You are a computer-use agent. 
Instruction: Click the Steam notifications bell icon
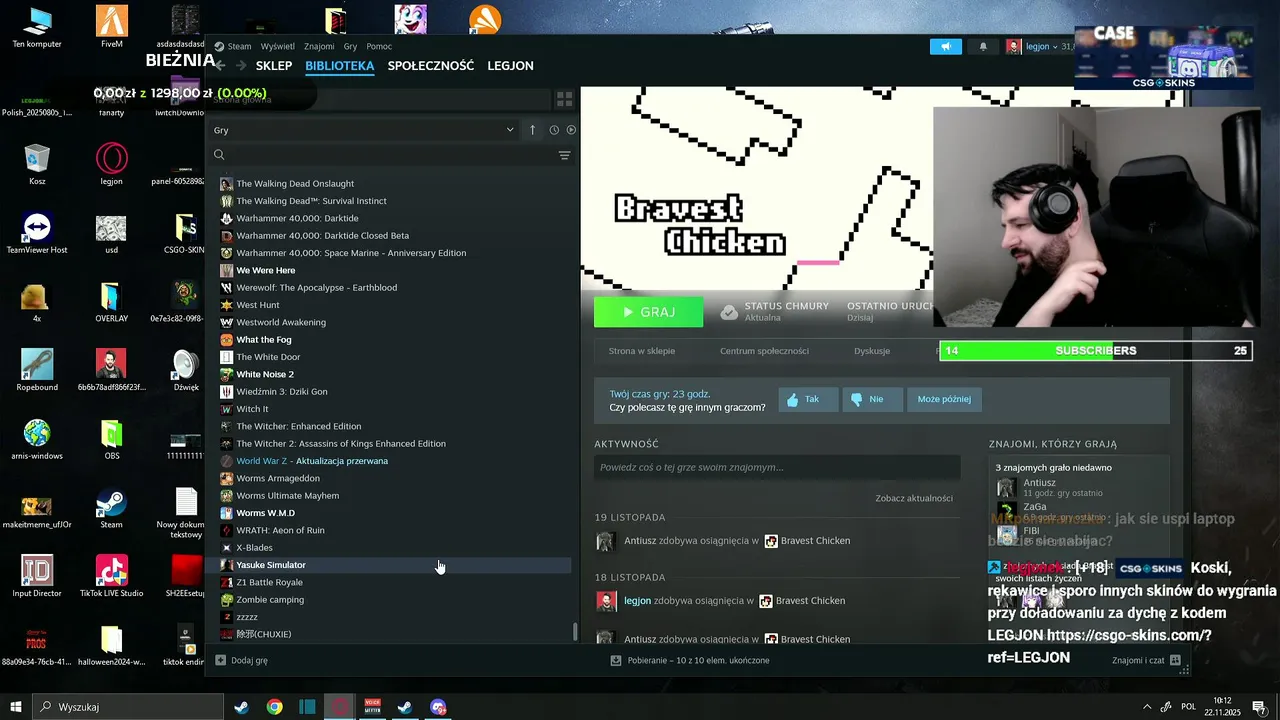(x=983, y=46)
